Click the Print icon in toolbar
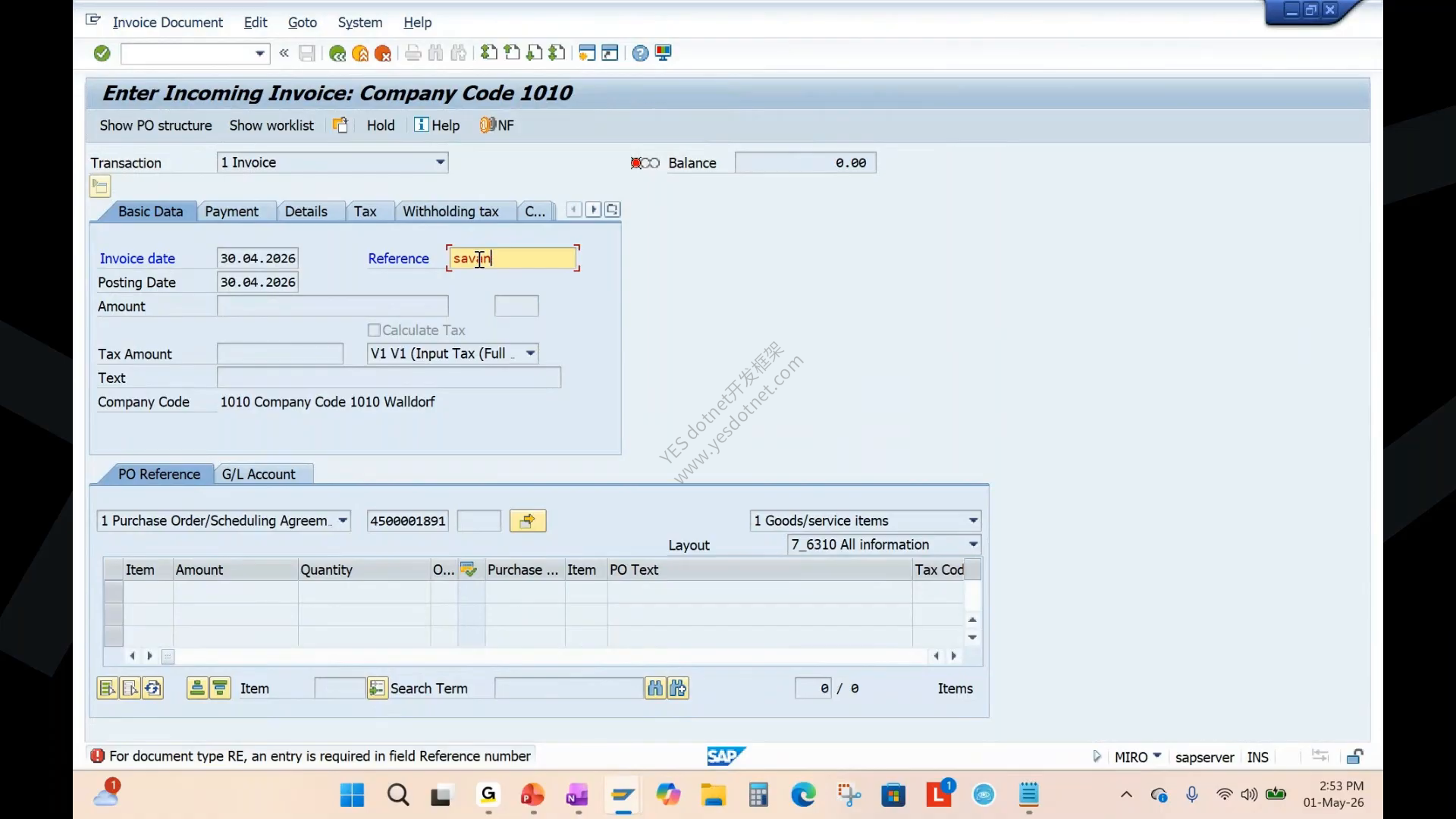The width and height of the screenshot is (1456, 819). point(413,53)
